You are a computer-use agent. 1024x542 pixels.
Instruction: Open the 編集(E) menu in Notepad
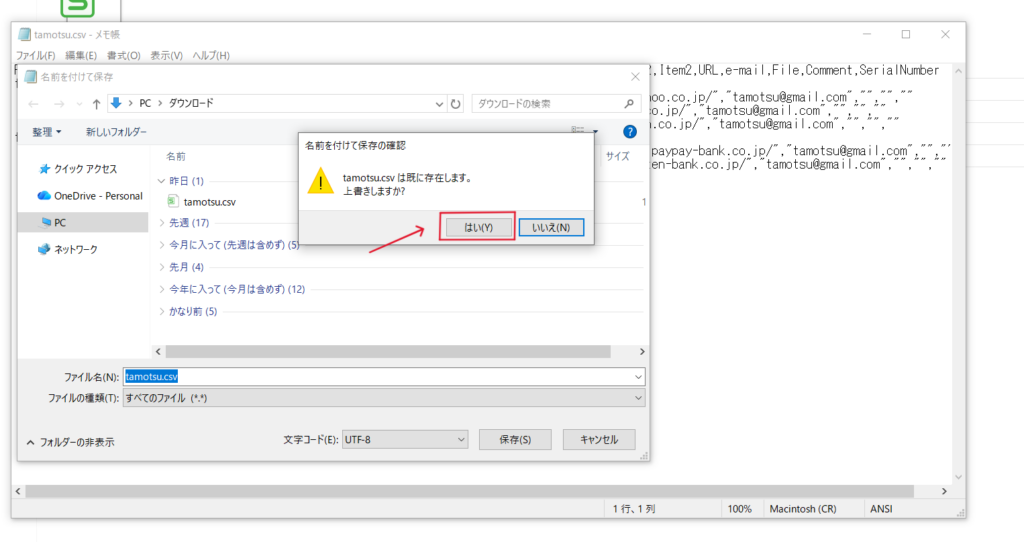pos(81,55)
